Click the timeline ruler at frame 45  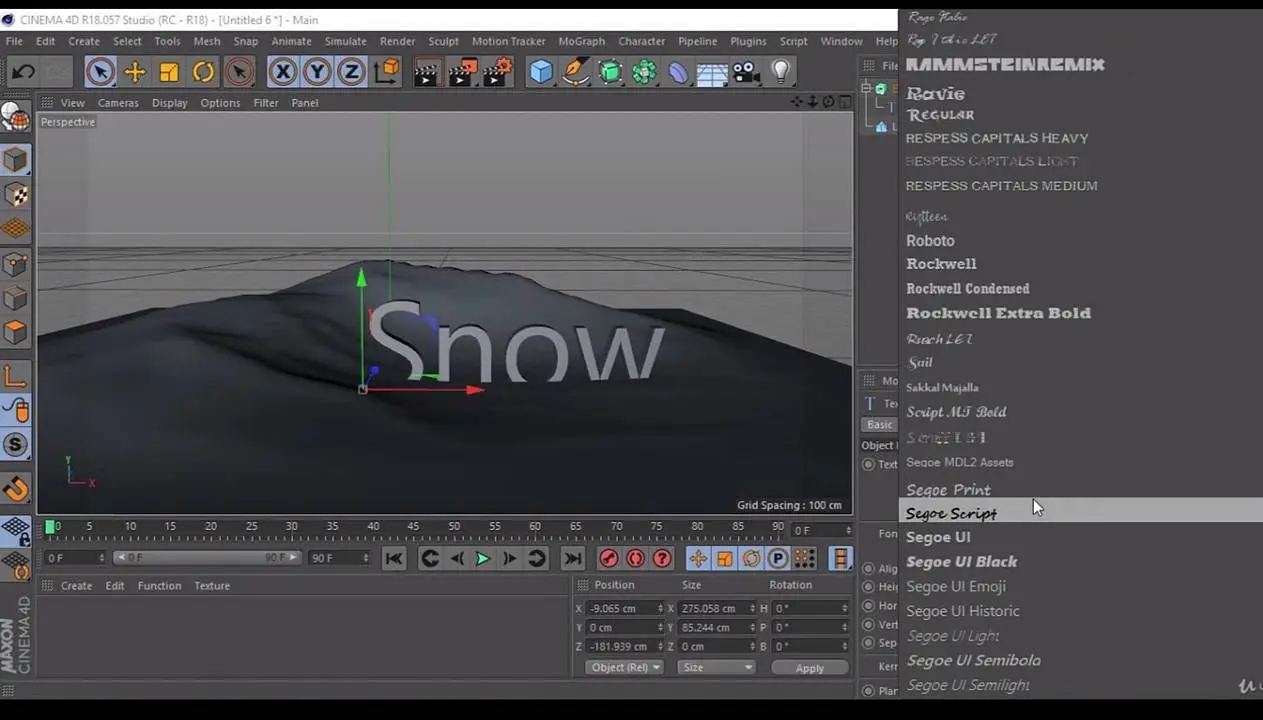(x=413, y=526)
